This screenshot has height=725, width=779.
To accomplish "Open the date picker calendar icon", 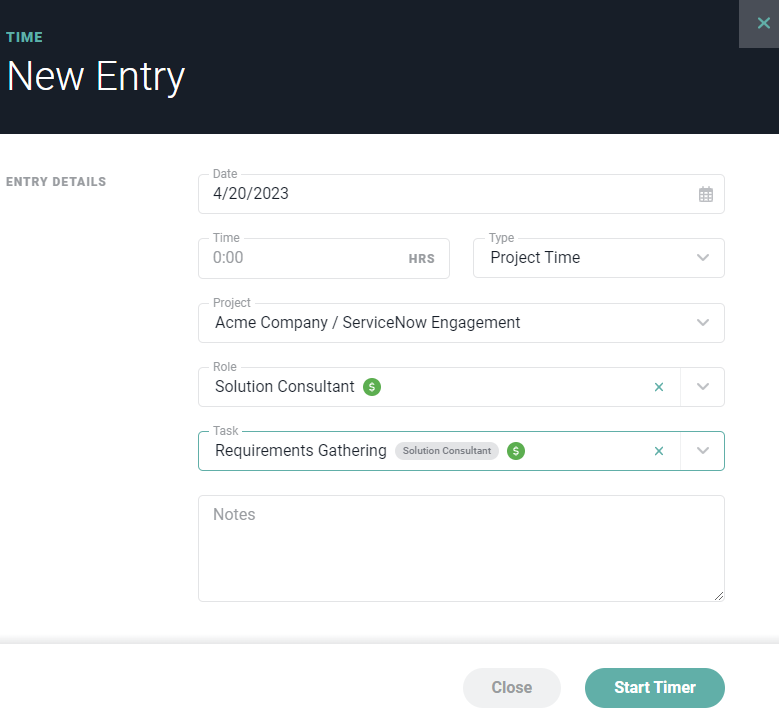I will click(x=705, y=194).
